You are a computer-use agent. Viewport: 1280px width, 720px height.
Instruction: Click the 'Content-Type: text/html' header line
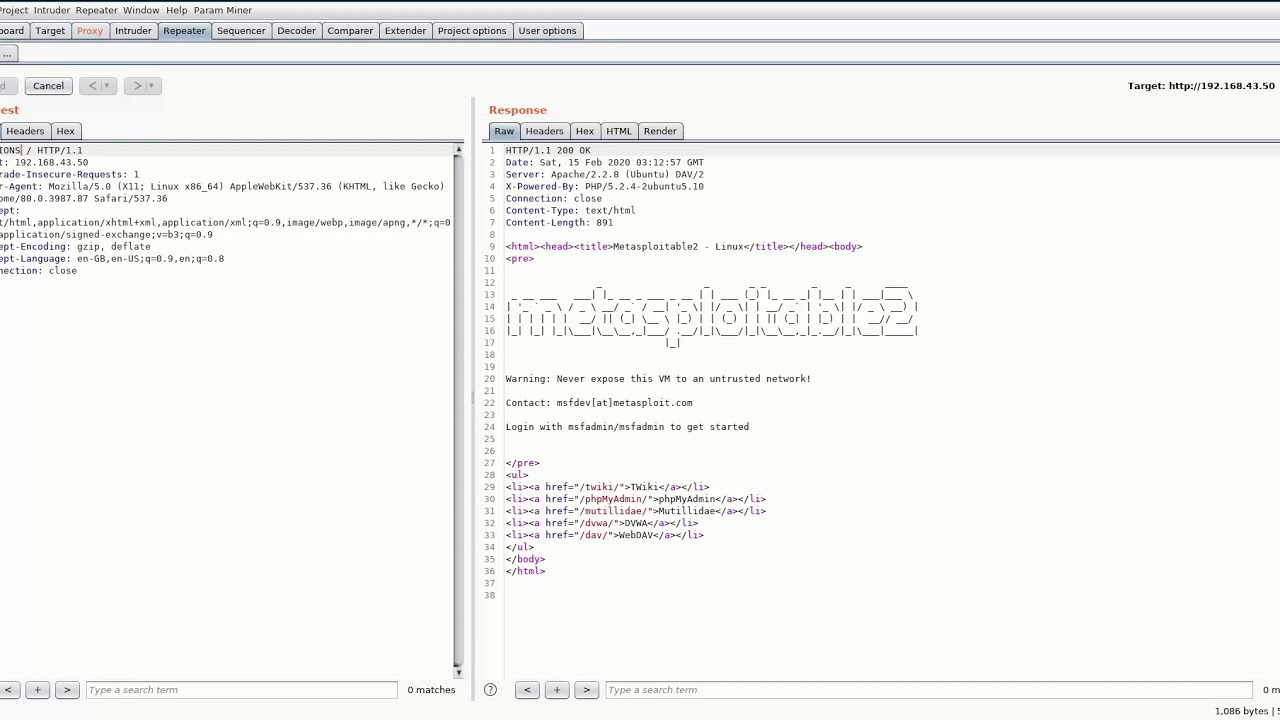[x=570, y=211]
